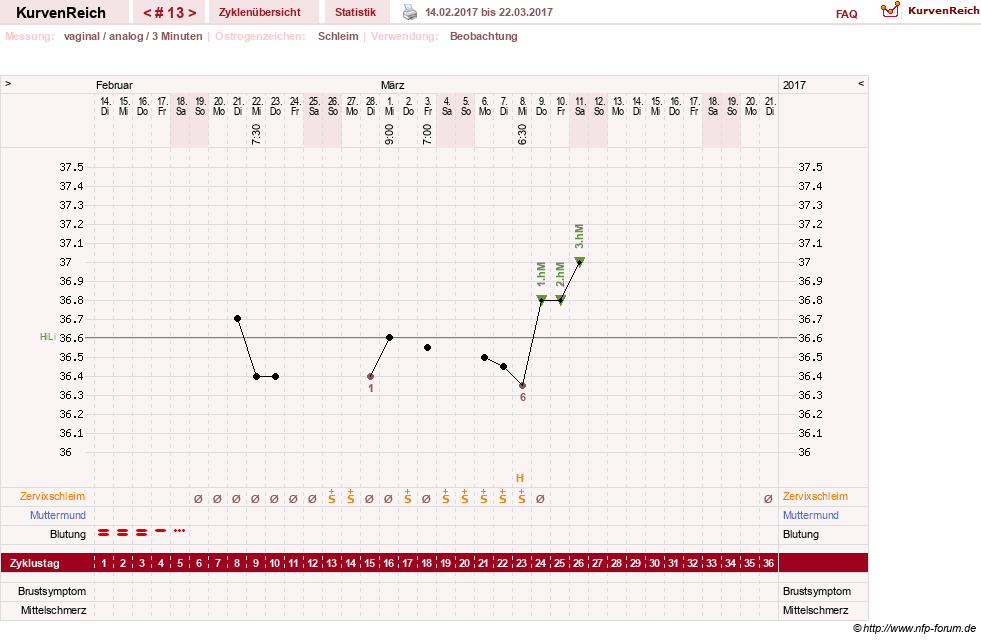
Task: Click the '9:00' time entry on 1. Mi
Action: coord(389,134)
